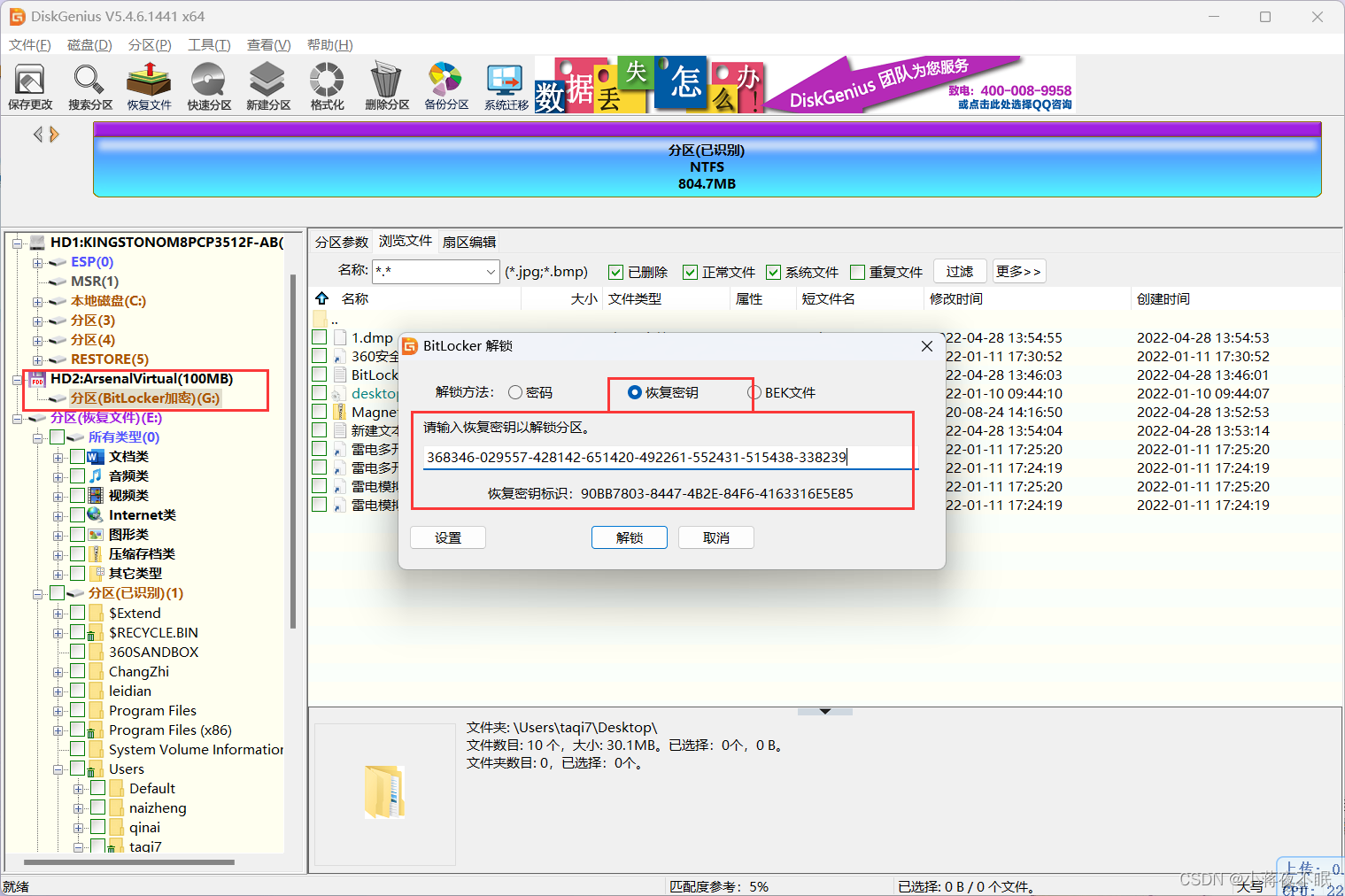Open the 工具 menu

(x=209, y=44)
